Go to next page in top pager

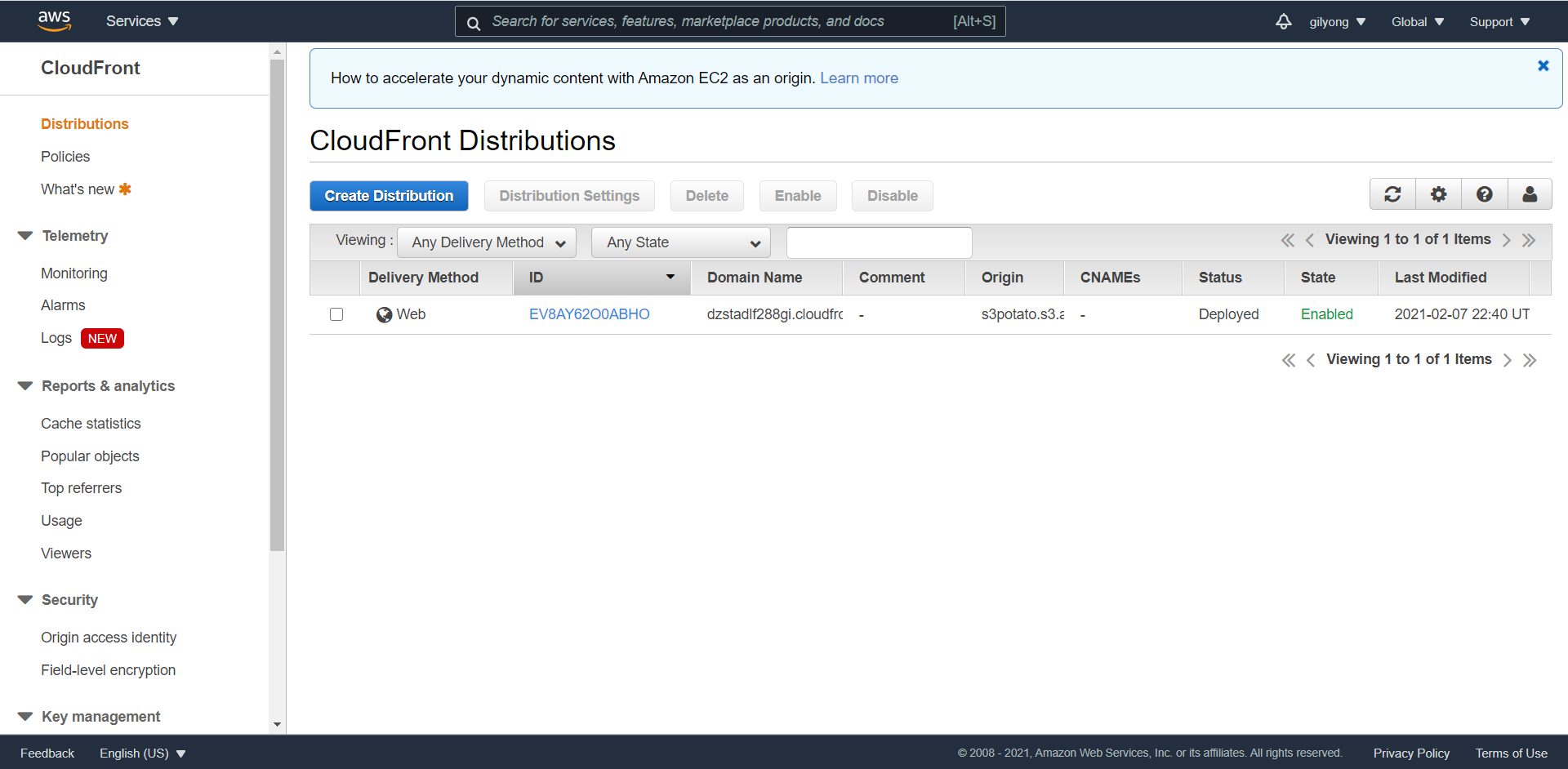click(x=1506, y=240)
